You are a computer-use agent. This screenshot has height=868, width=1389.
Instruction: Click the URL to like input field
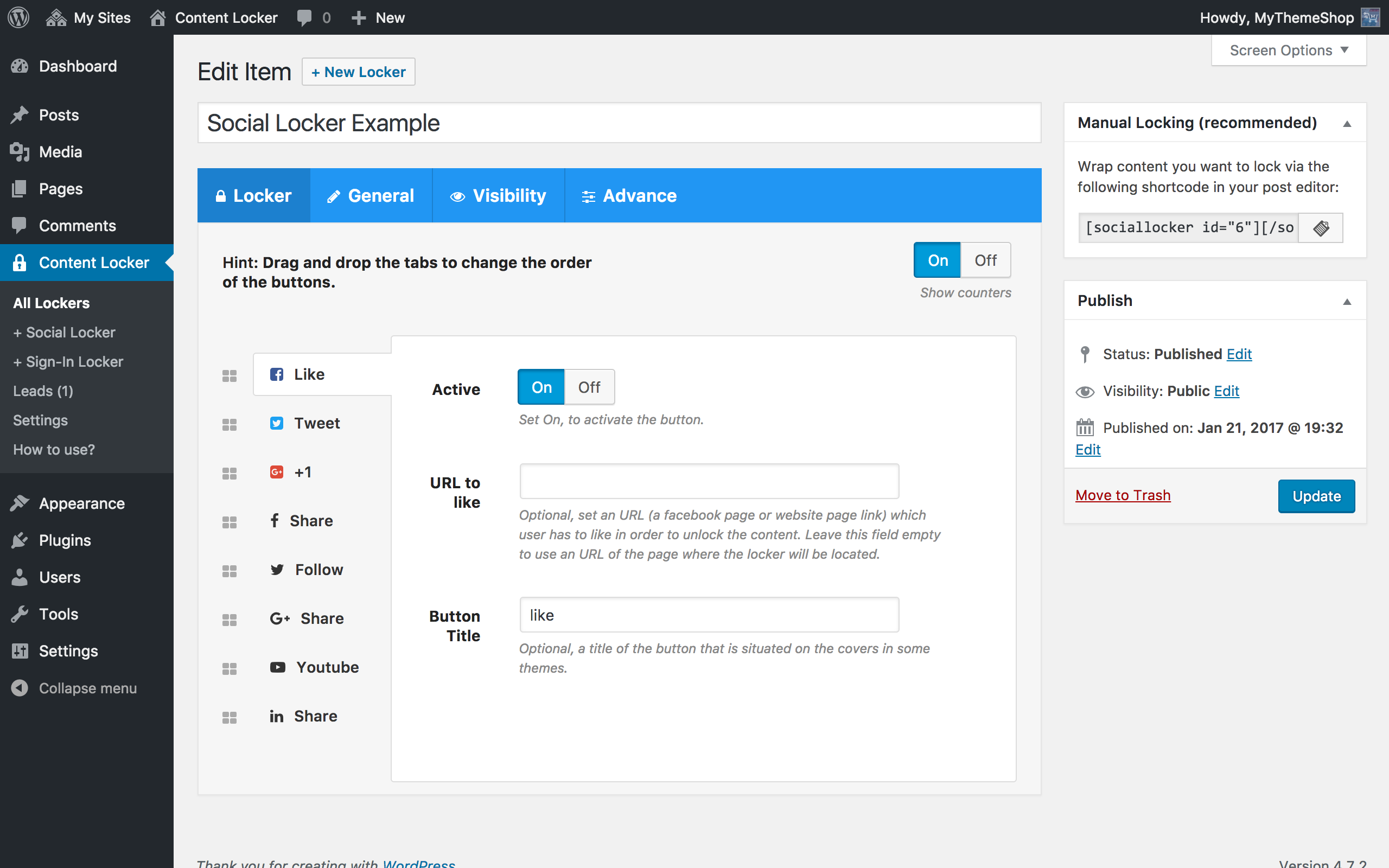pyautogui.click(x=709, y=481)
